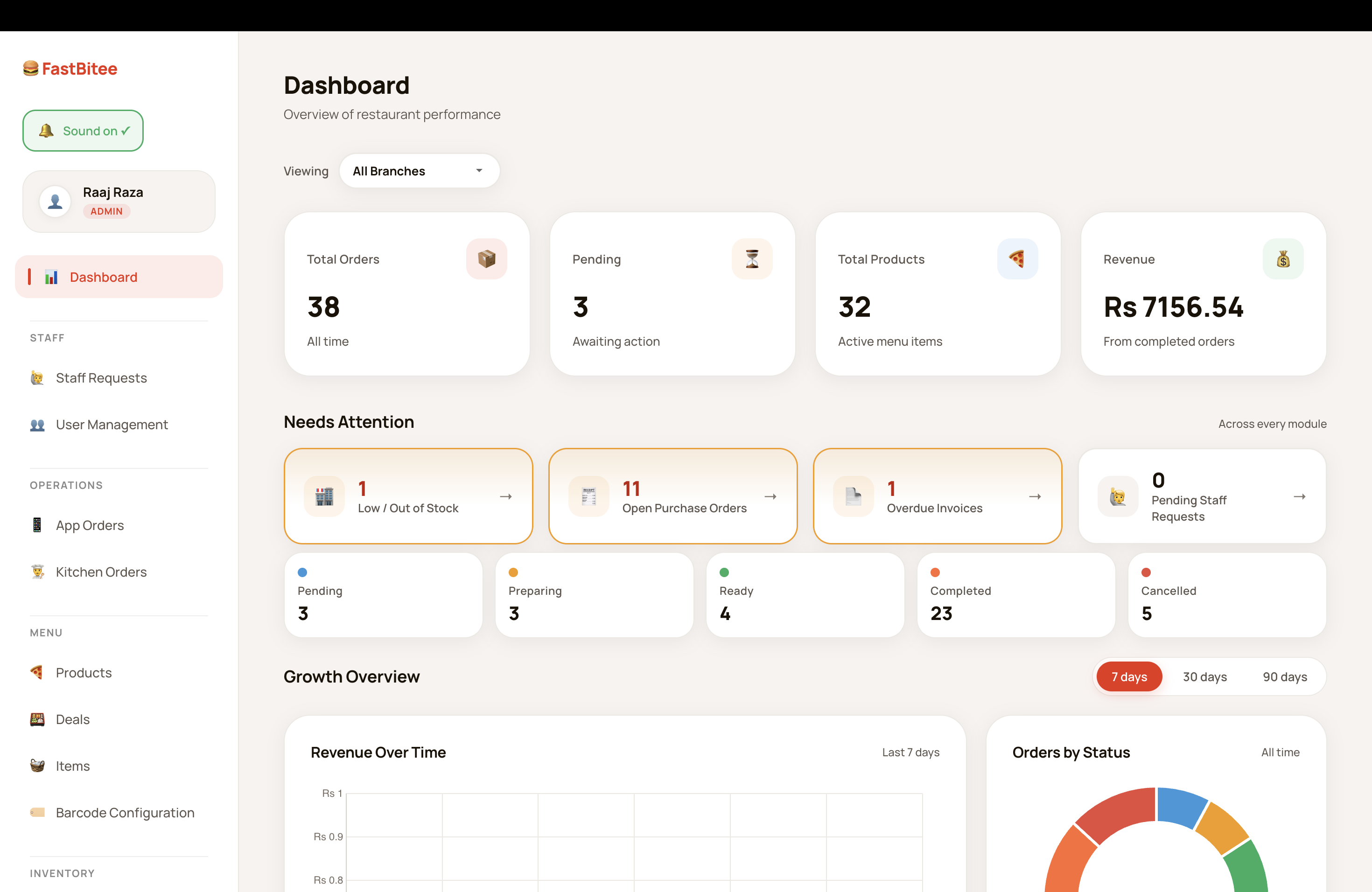Image resolution: width=1372 pixels, height=892 pixels.
Task: Click the Cancelled orders status card
Action: click(1227, 595)
